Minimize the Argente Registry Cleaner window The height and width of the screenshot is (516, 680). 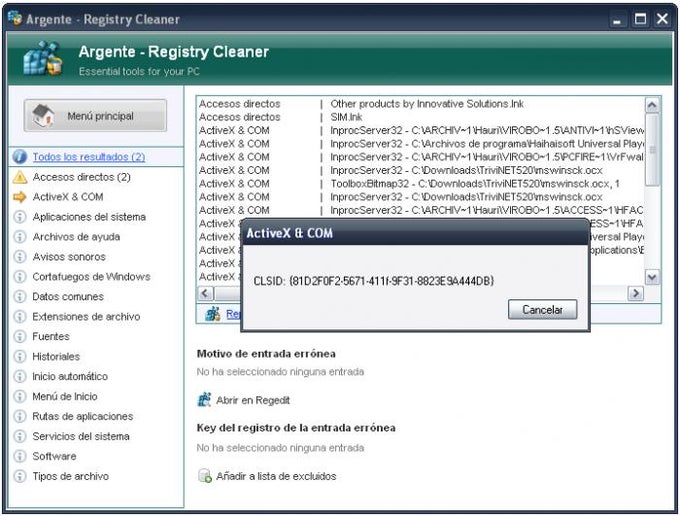tap(617, 19)
